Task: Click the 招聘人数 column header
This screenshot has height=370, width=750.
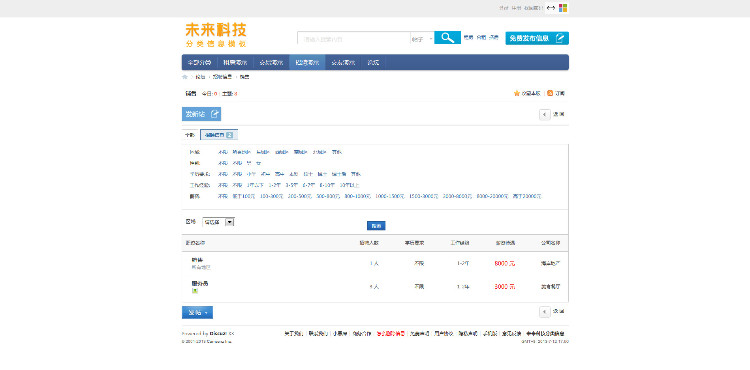Action: [369, 243]
